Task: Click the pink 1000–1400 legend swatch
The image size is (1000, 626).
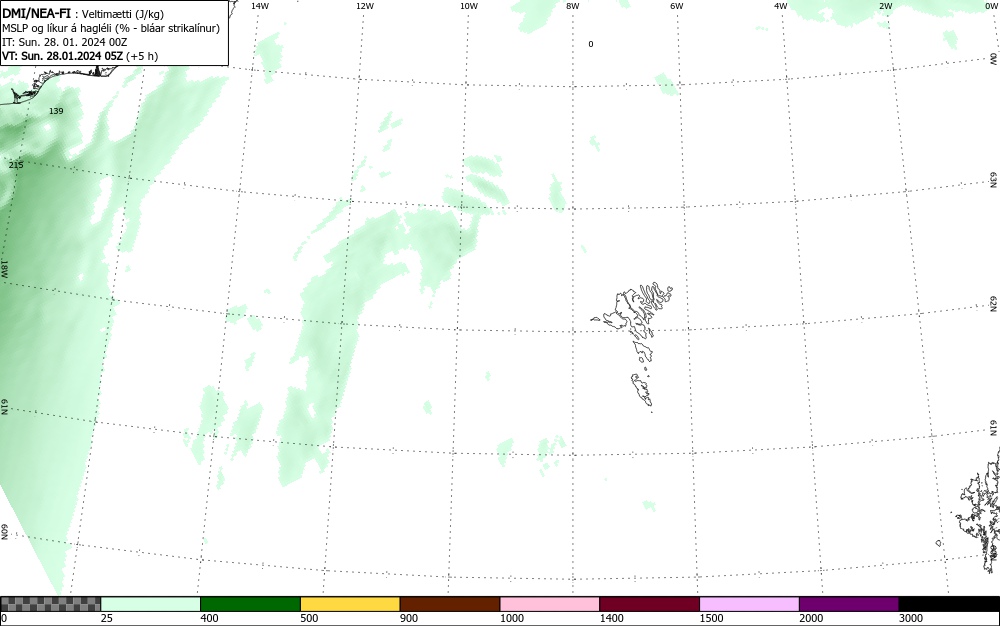Action: (x=550, y=604)
